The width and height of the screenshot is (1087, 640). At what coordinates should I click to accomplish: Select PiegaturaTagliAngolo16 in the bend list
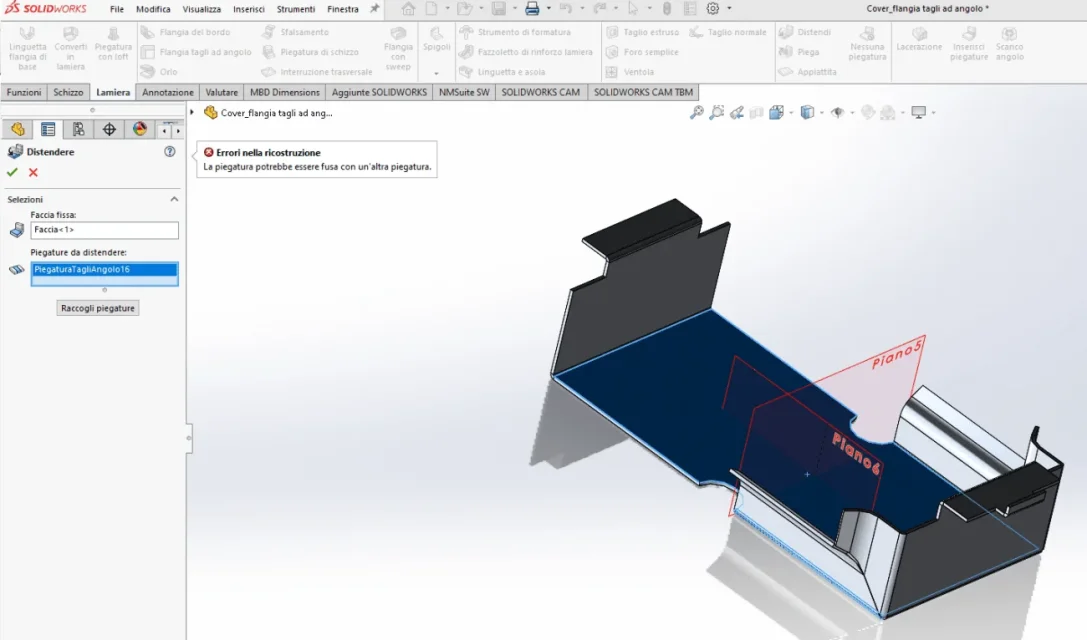104,269
